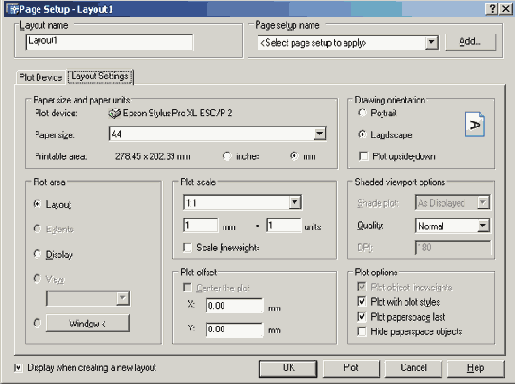Screen dimensions: 515x384
Task: Close the Page Setup dialog
Action: (x=506, y=9)
